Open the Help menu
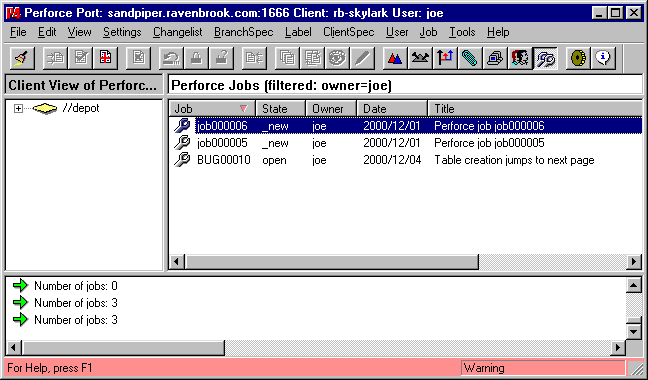The width and height of the screenshot is (648, 380). 498,32
